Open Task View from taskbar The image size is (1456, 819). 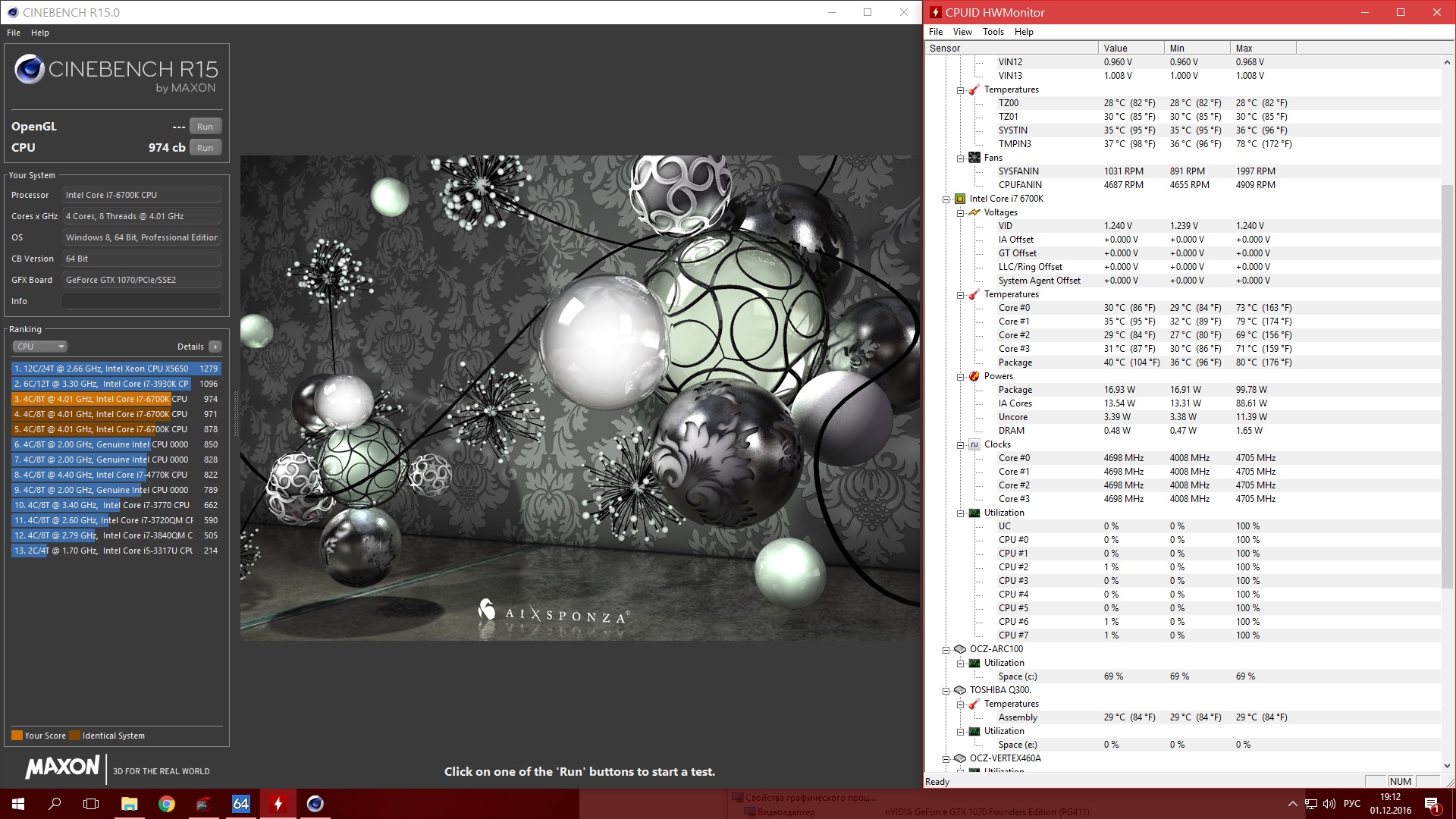[91, 804]
